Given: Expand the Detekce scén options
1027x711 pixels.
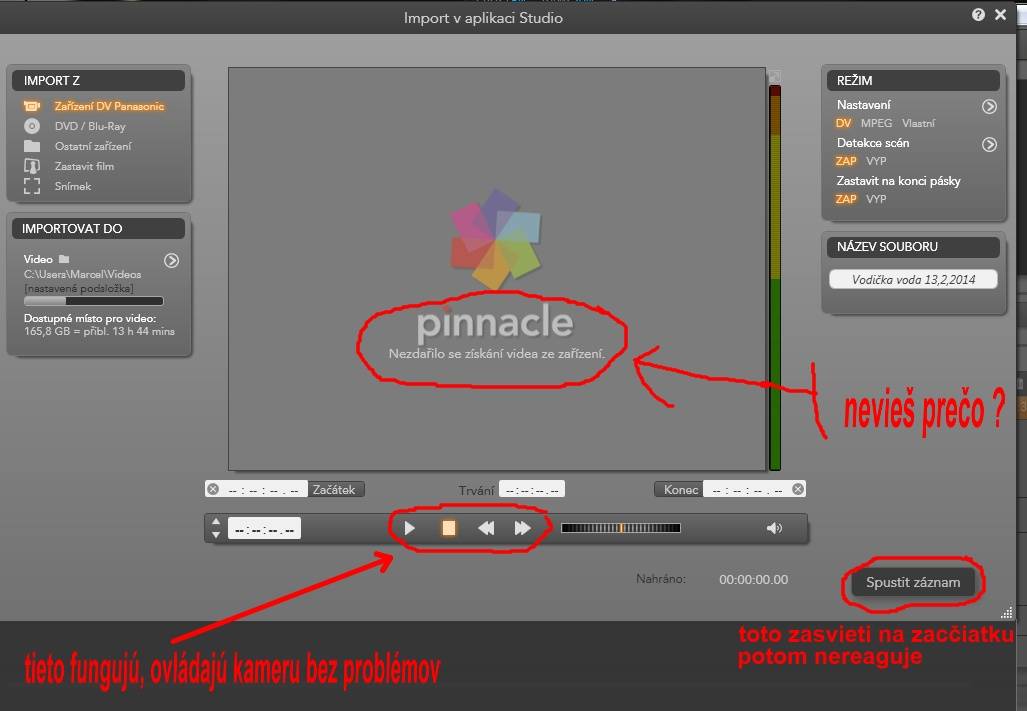Looking at the screenshot, I should [989, 145].
